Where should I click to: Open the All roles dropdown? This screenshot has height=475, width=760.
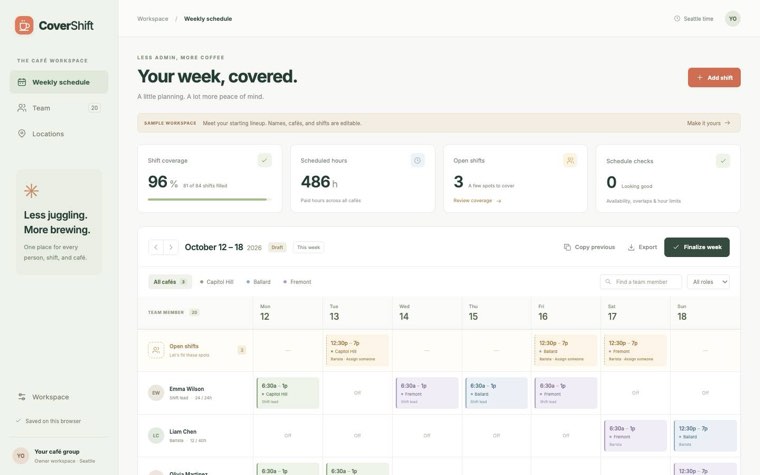click(x=709, y=282)
